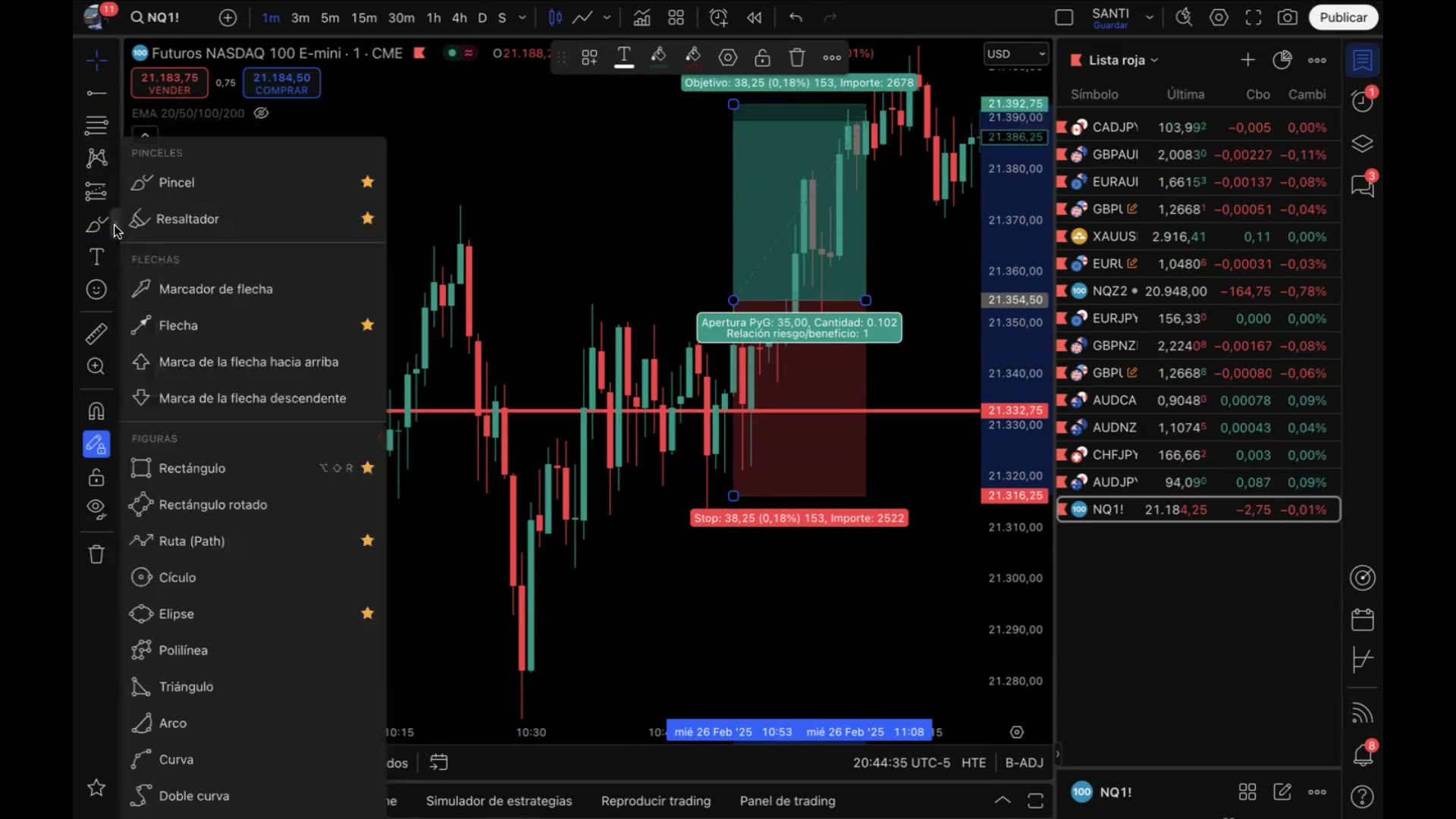The height and width of the screenshot is (819, 1456).
Task: Open the Simulador de estrategias tab
Action: coord(499,801)
